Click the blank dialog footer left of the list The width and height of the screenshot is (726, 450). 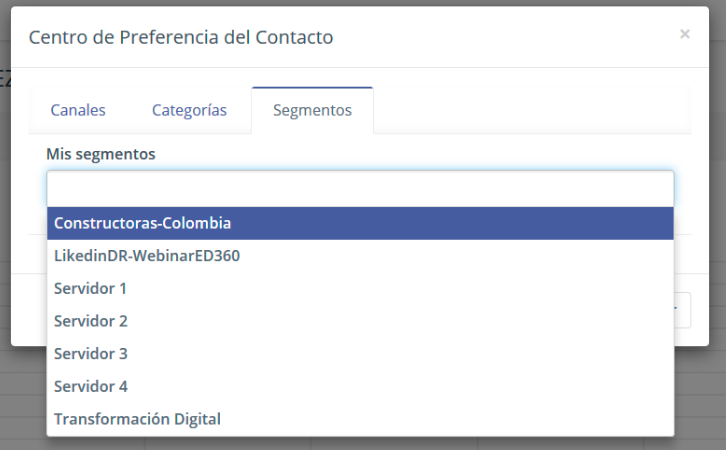point(29,308)
